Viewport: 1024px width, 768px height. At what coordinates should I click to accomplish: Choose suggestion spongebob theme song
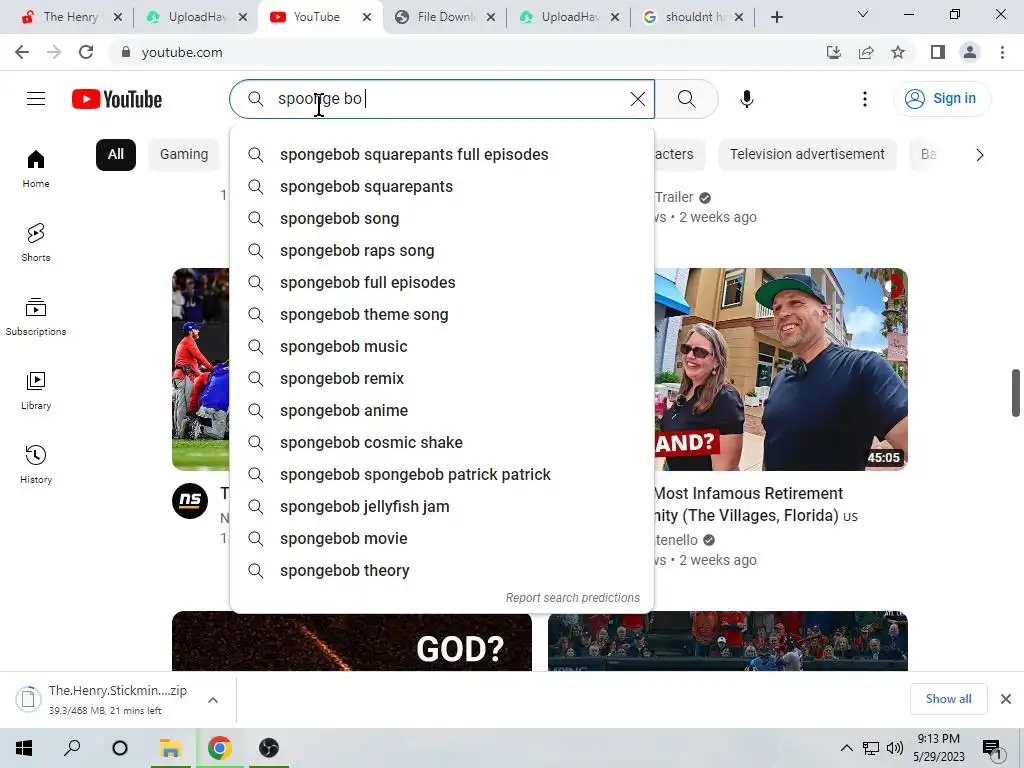tap(442, 315)
